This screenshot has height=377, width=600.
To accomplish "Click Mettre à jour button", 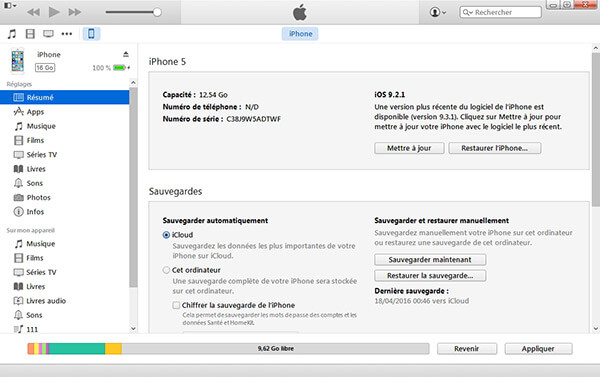I will 409,148.
